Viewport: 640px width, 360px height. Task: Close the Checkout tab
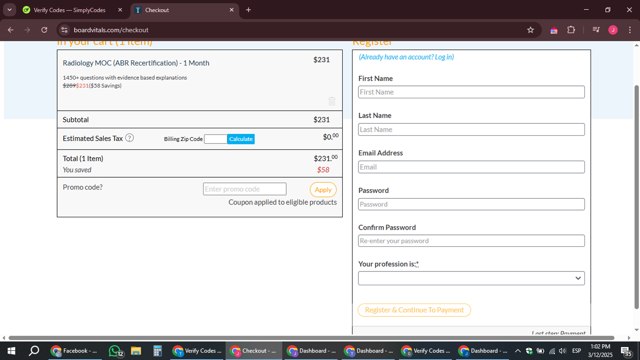click(x=231, y=10)
